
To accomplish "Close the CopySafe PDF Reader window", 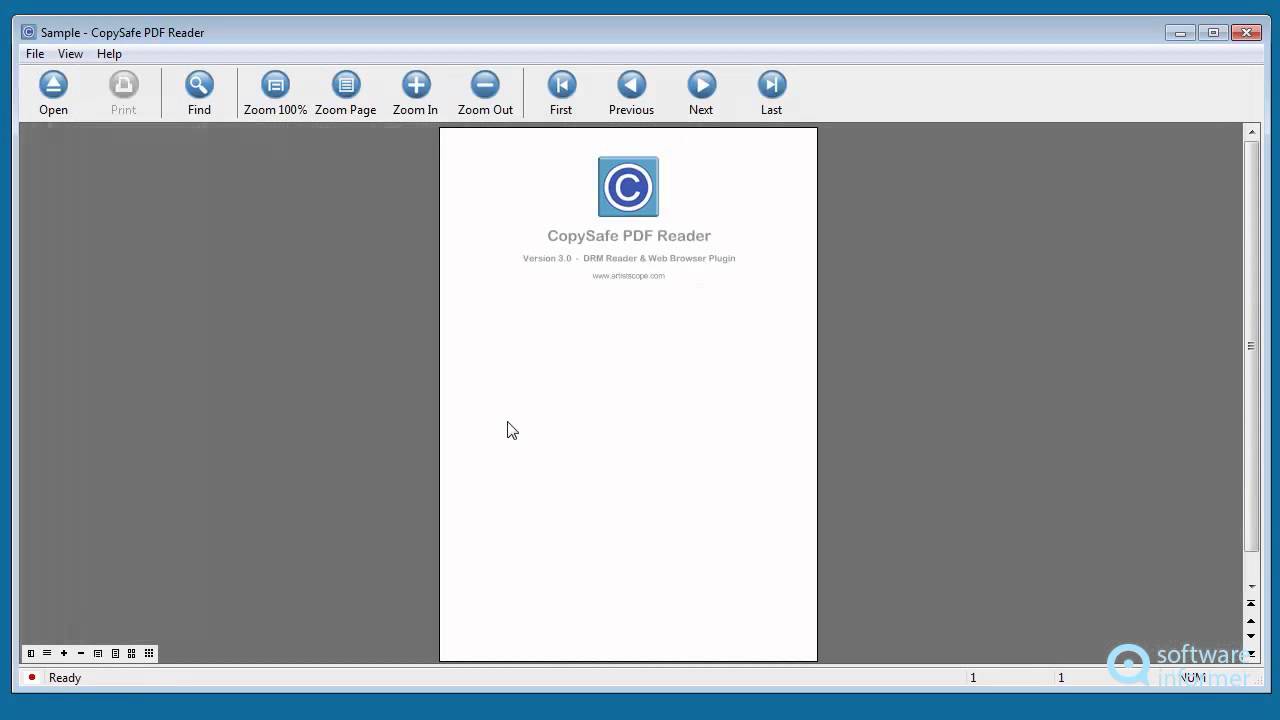I will tap(1246, 33).
